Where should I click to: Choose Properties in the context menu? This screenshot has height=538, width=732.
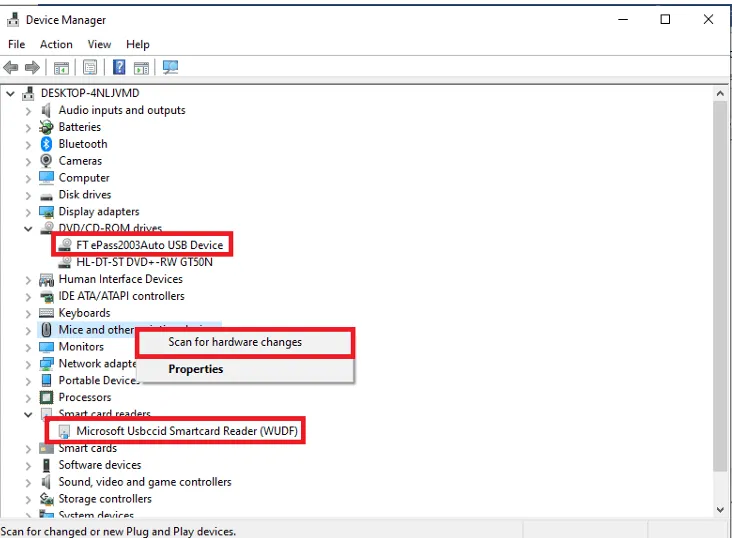(245, 369)
